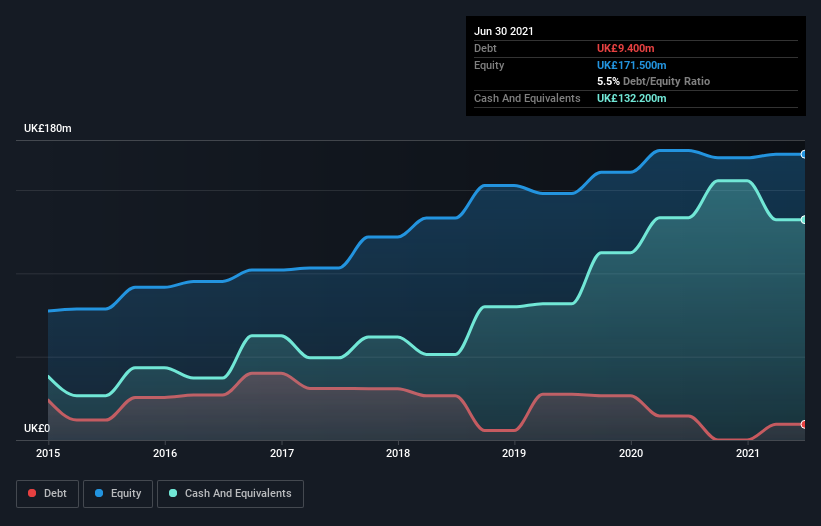
Task: Click the red Debt endpoint marker
Action: click(x=804, y=424)
